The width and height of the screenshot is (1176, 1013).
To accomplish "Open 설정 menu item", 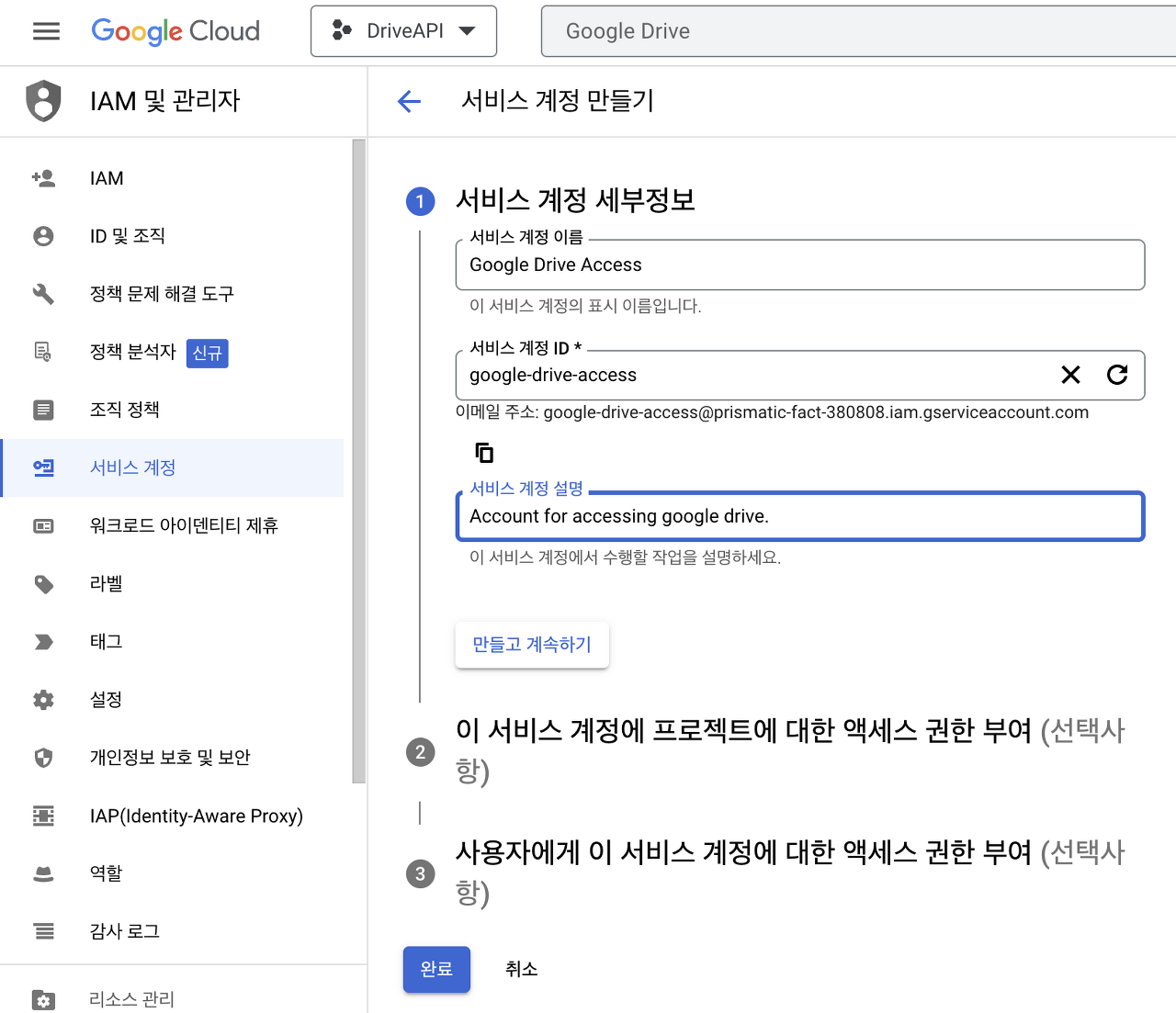I will click(173, 699).
